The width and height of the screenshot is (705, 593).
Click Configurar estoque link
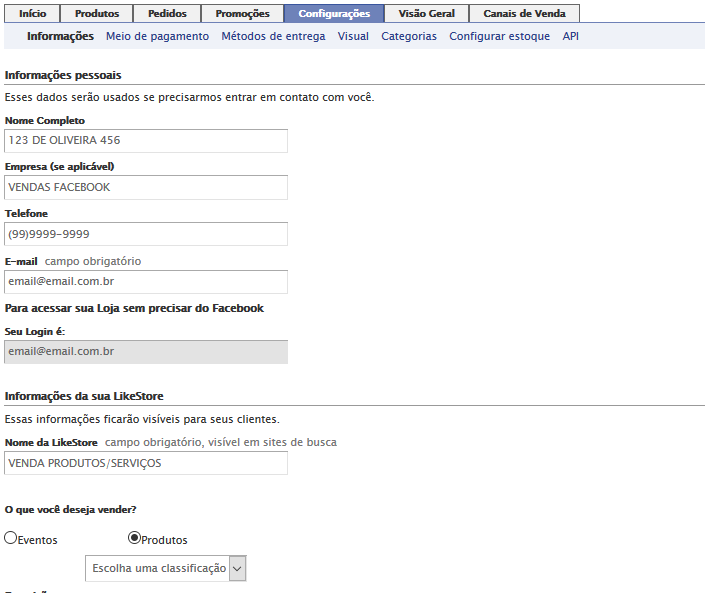tap(499, 36)
